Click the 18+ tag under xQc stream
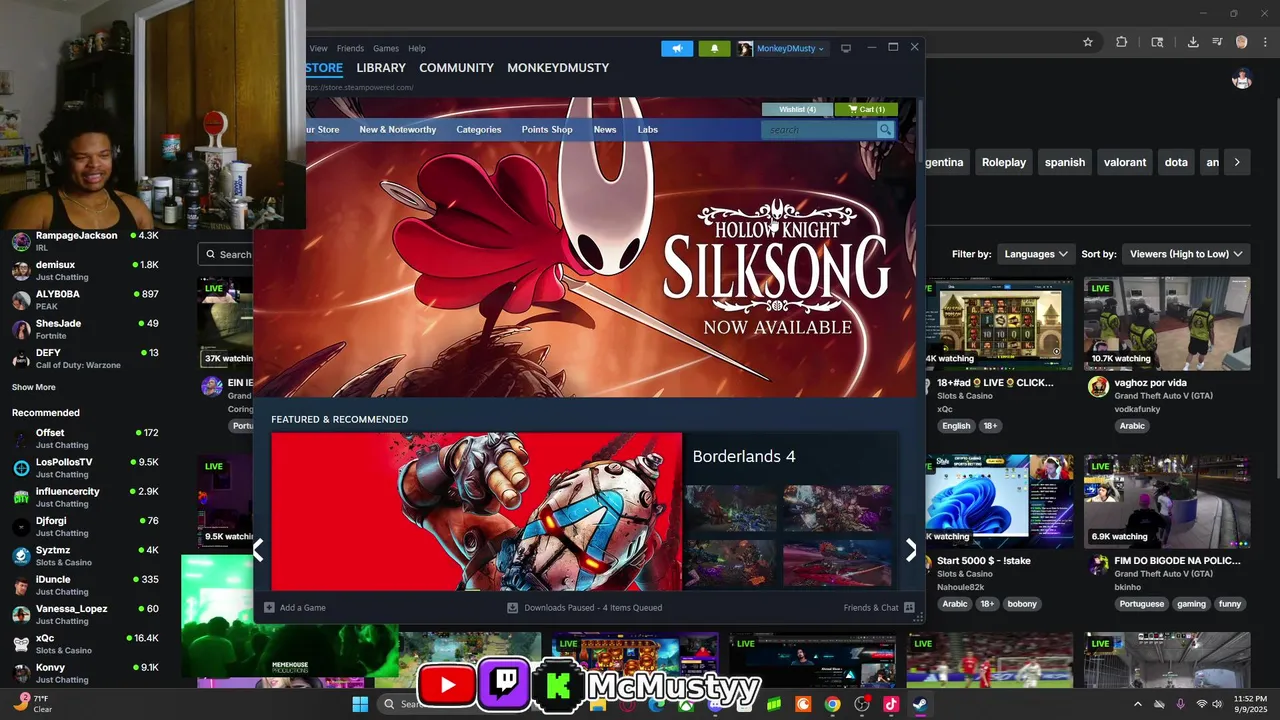Image resolution: width=1280 pixels, height=720 pixels. tap(990, 426)
